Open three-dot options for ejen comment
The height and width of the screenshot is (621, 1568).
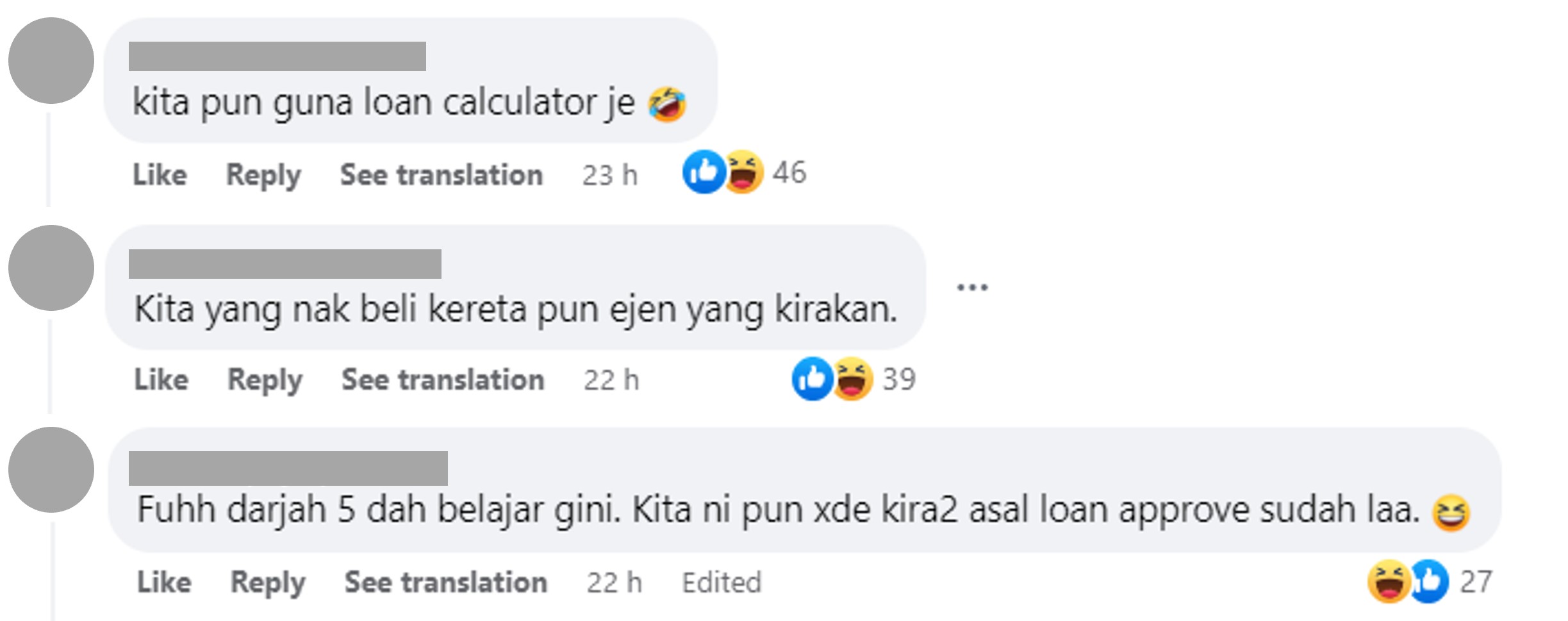[972, 287]
